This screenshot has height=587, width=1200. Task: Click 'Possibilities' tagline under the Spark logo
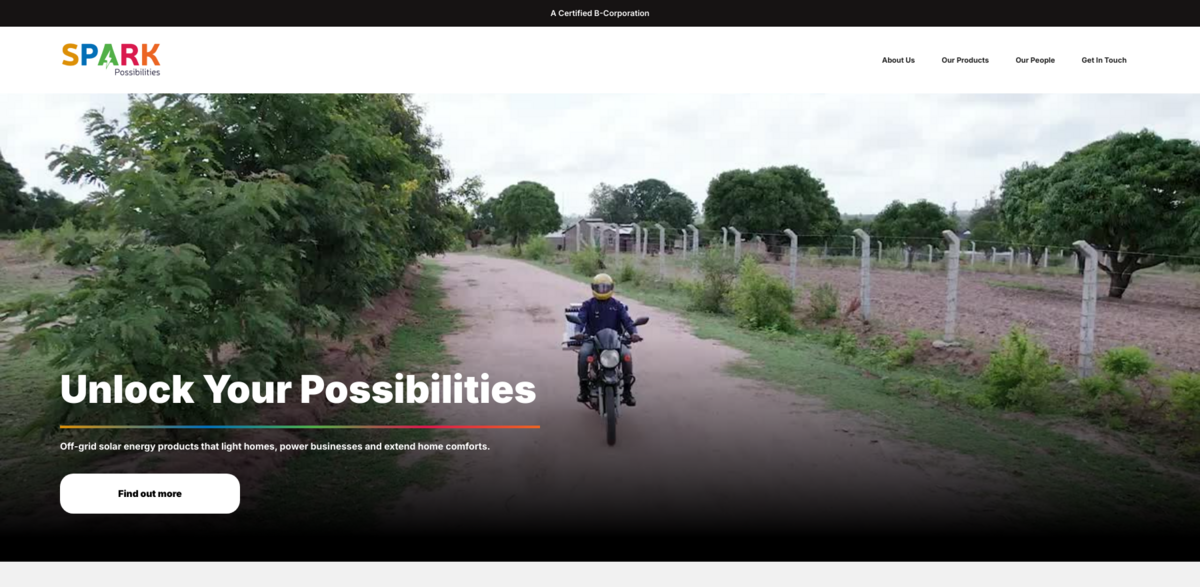[136, 72]
